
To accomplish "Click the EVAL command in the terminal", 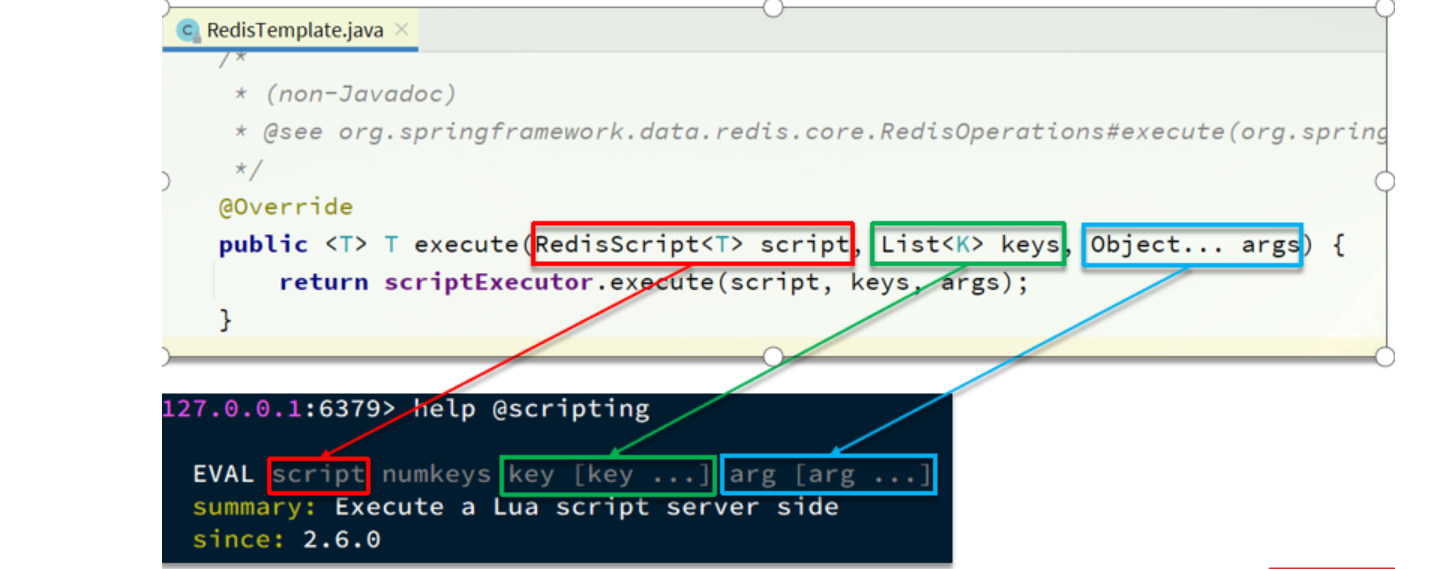I will pos(224,474).
